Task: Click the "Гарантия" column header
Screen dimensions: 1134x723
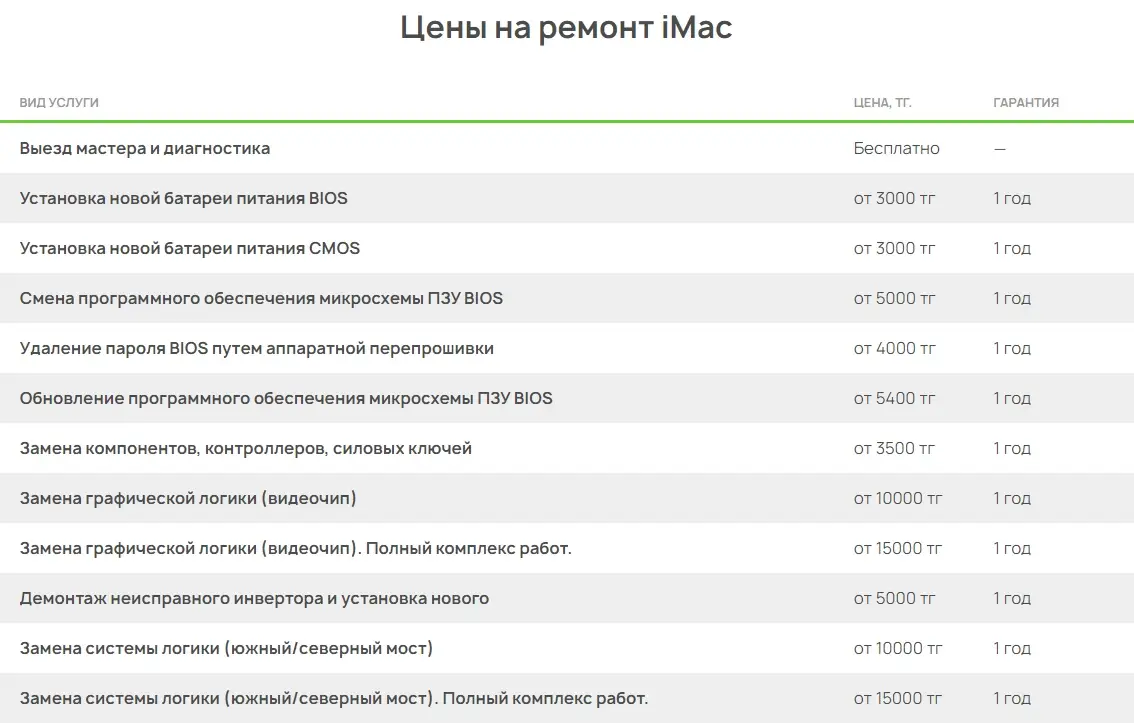Action: 1025,103
